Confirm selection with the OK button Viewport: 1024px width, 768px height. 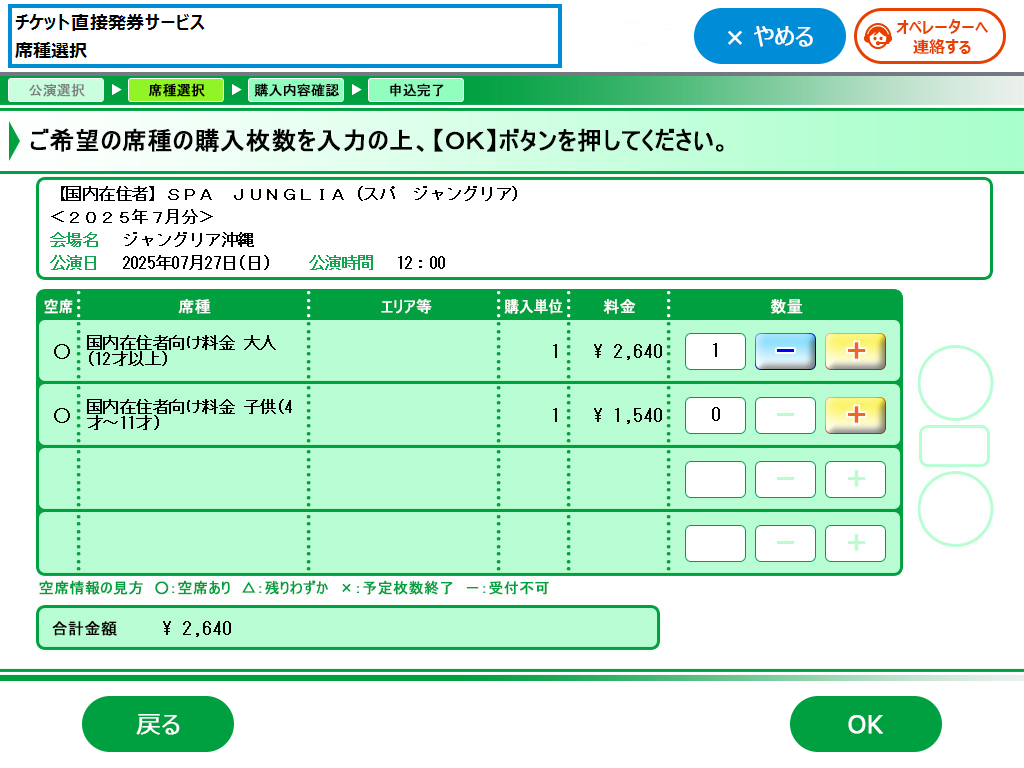(x=865, y=724)
